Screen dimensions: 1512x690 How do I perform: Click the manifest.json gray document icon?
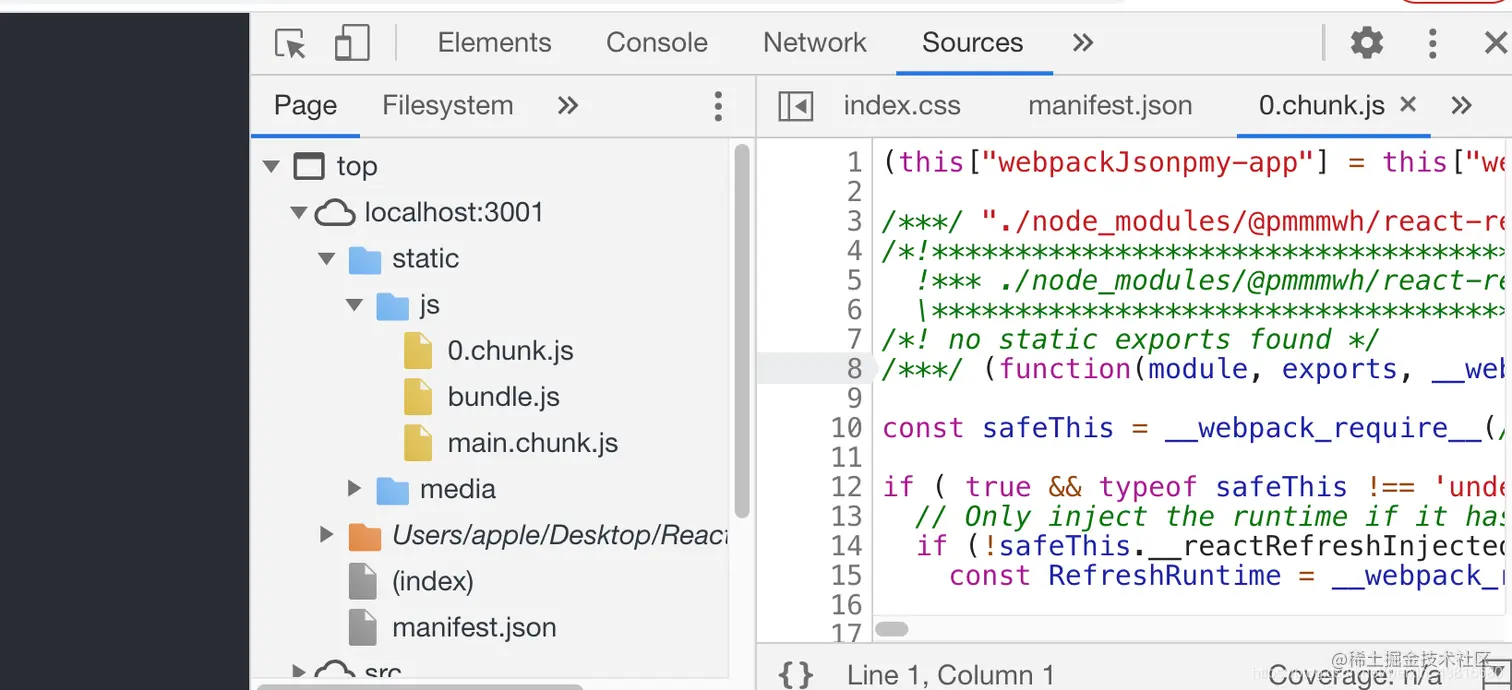(362, 627)
